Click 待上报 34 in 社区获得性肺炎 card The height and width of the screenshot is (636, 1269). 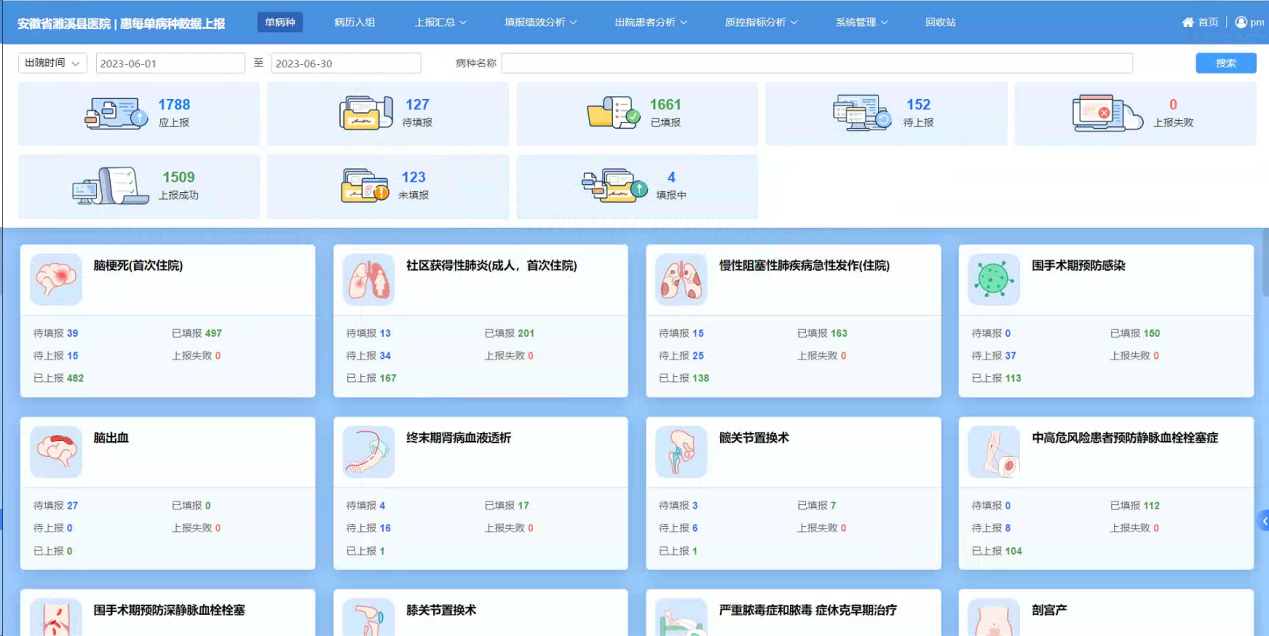[369, 356]
